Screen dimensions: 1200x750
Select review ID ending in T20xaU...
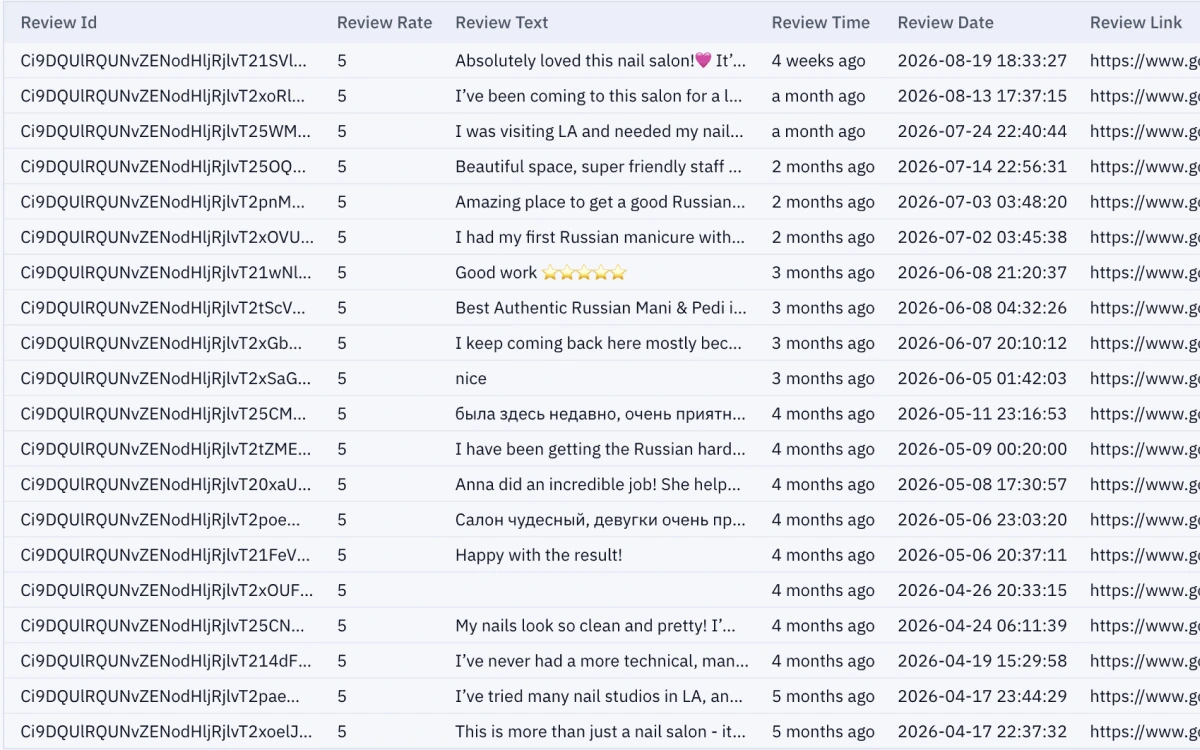pos(166,485)
